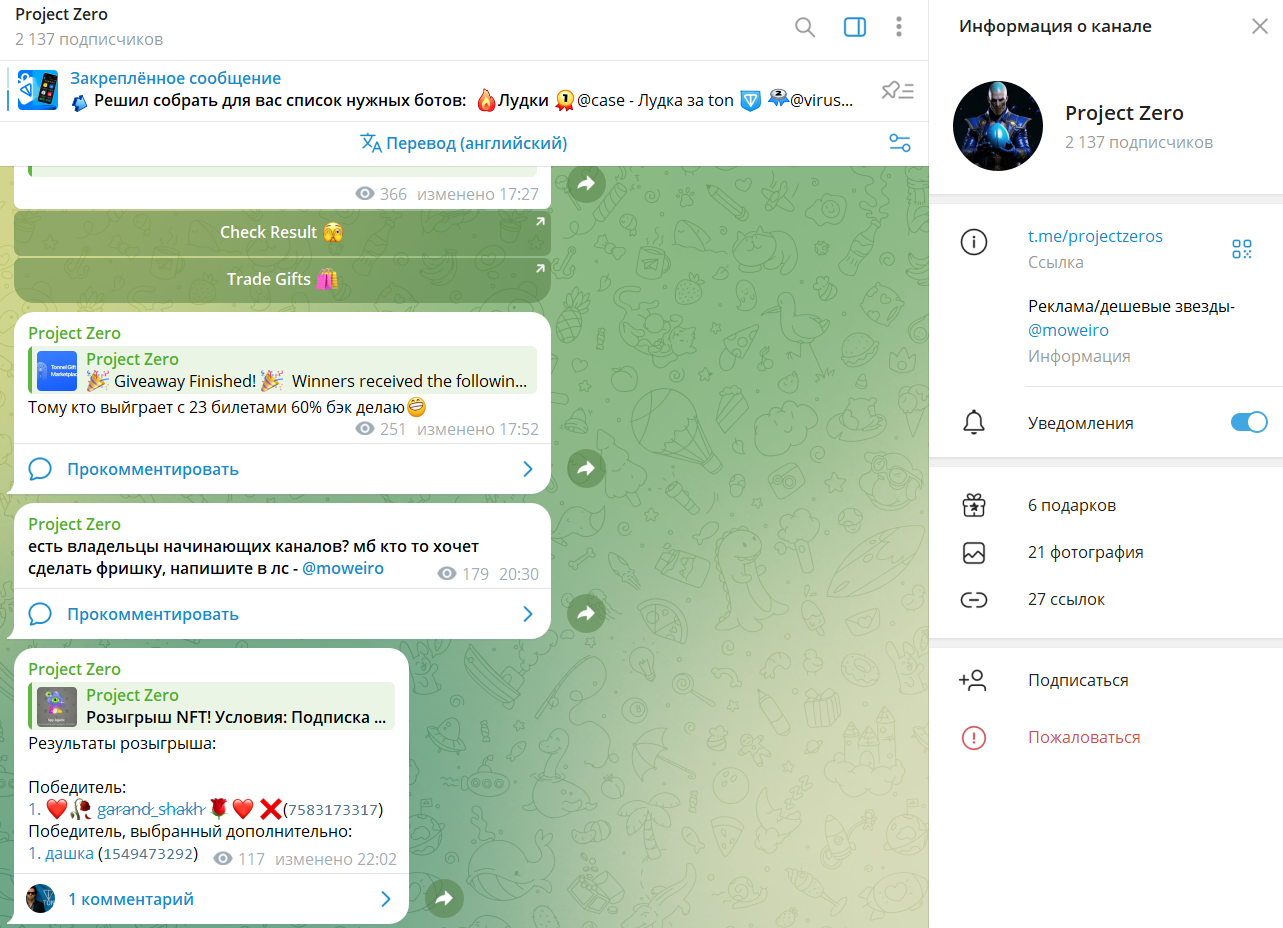Open the Розыгрыш NFT reply quote
The image size is (1283, 928).
click(211, 706)
